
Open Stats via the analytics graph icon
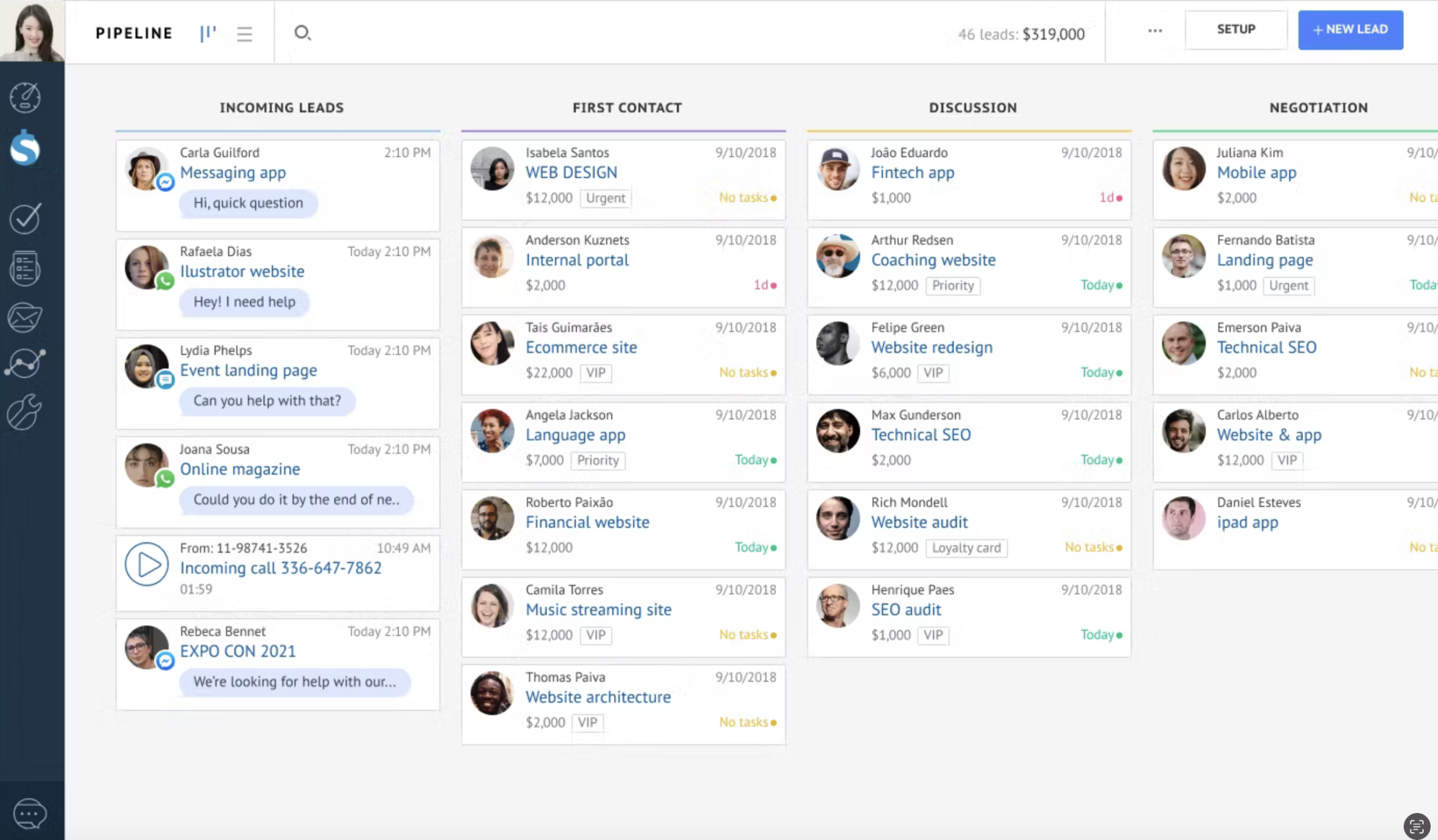pos(25,363)
